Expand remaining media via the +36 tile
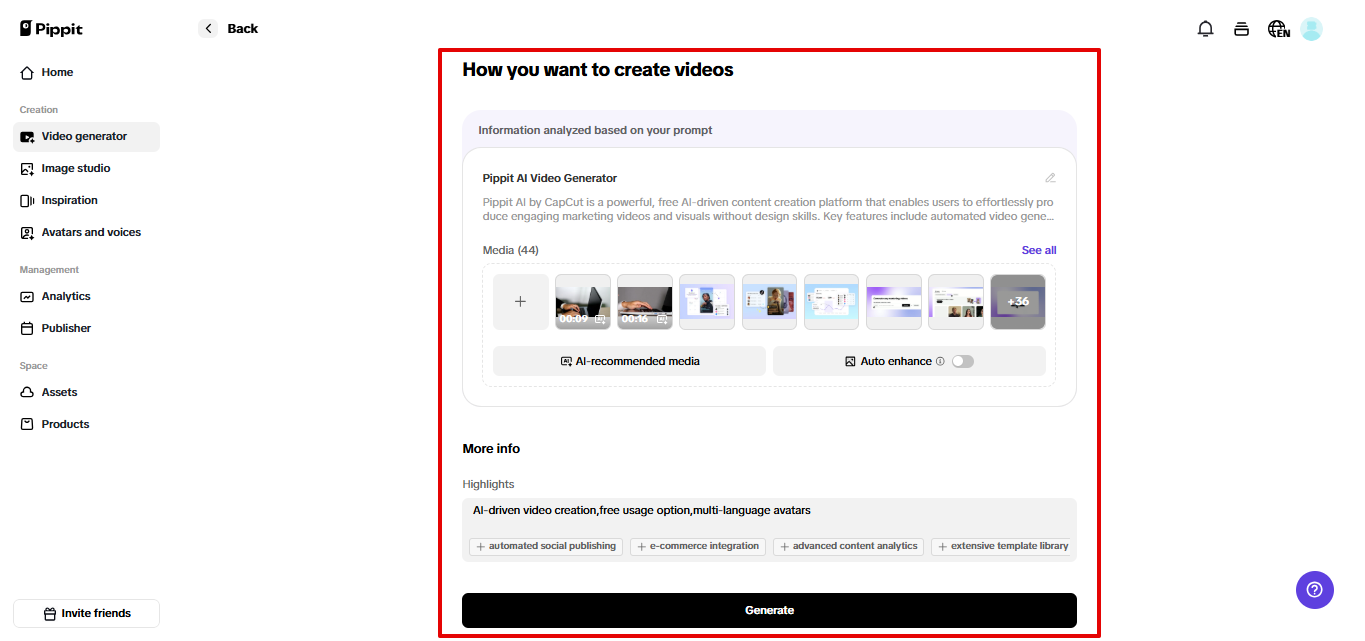This screenshot has width=1365, height=641. tap(1017, 301)
